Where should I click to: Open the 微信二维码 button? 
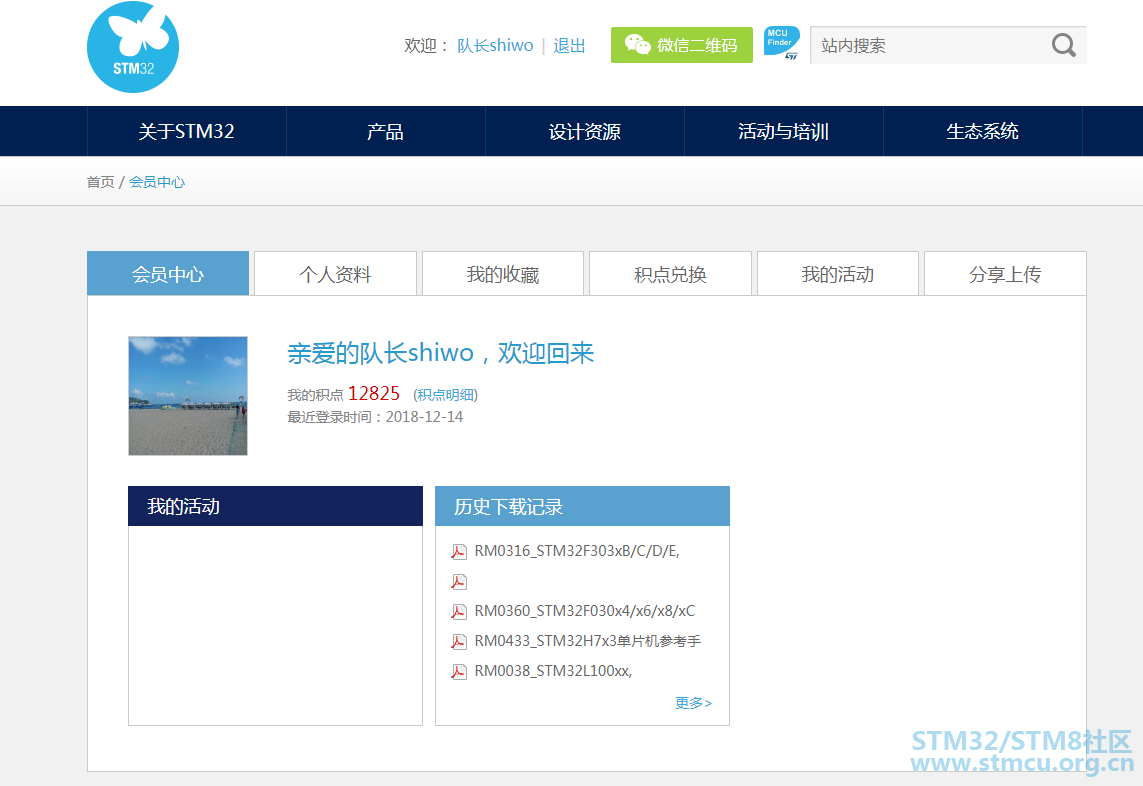[682, 45]
